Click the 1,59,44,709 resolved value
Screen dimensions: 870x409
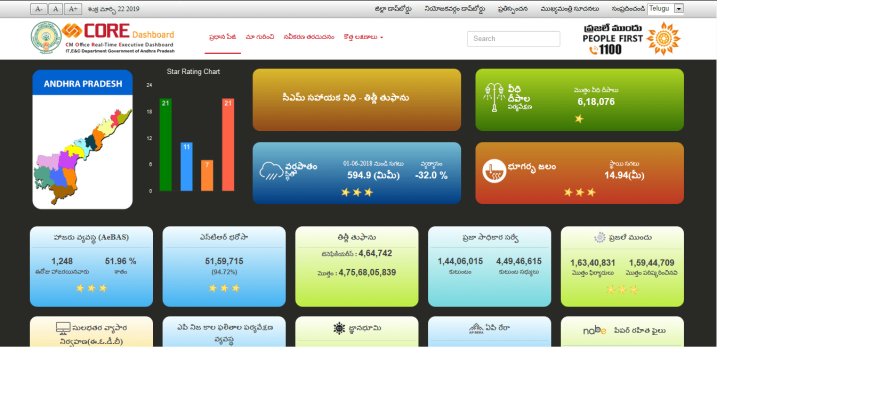(x=651, y=262)
